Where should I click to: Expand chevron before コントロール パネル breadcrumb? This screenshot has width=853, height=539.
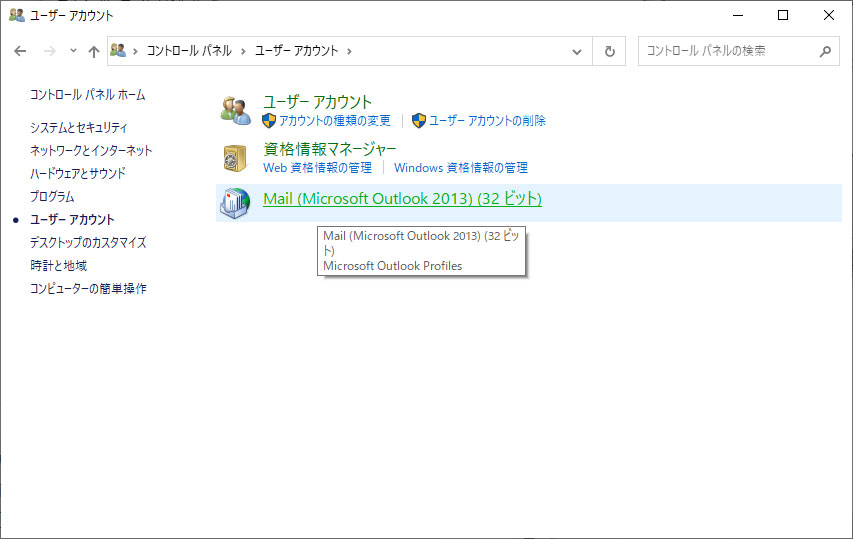pyautogui.click(x=135, y=51)
